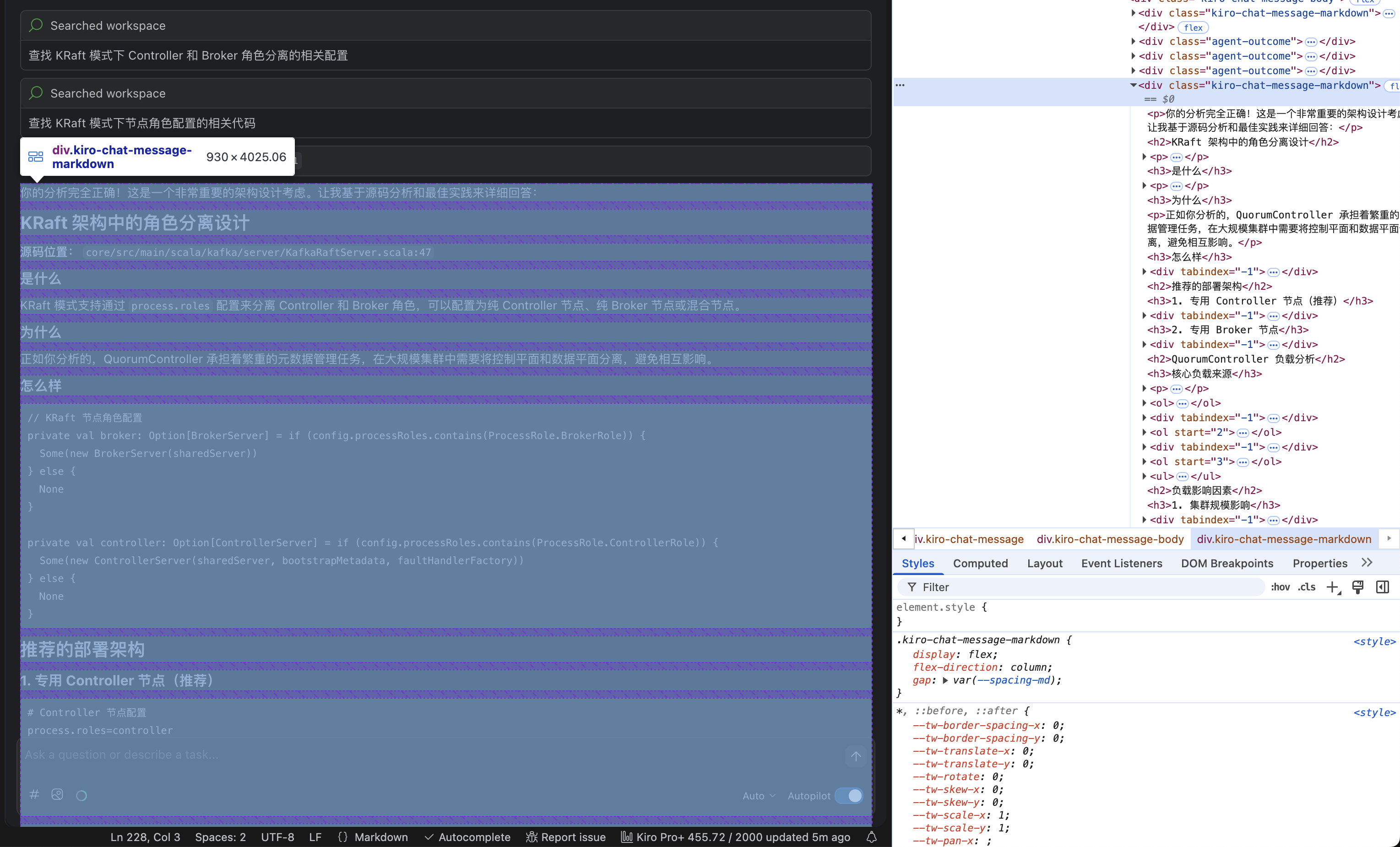This screenshot has height=847, width=1400.
Task: Click div.kiro-chat-message-body breadcrumb
Action: pyautogui.click(x=1110, y=539)
